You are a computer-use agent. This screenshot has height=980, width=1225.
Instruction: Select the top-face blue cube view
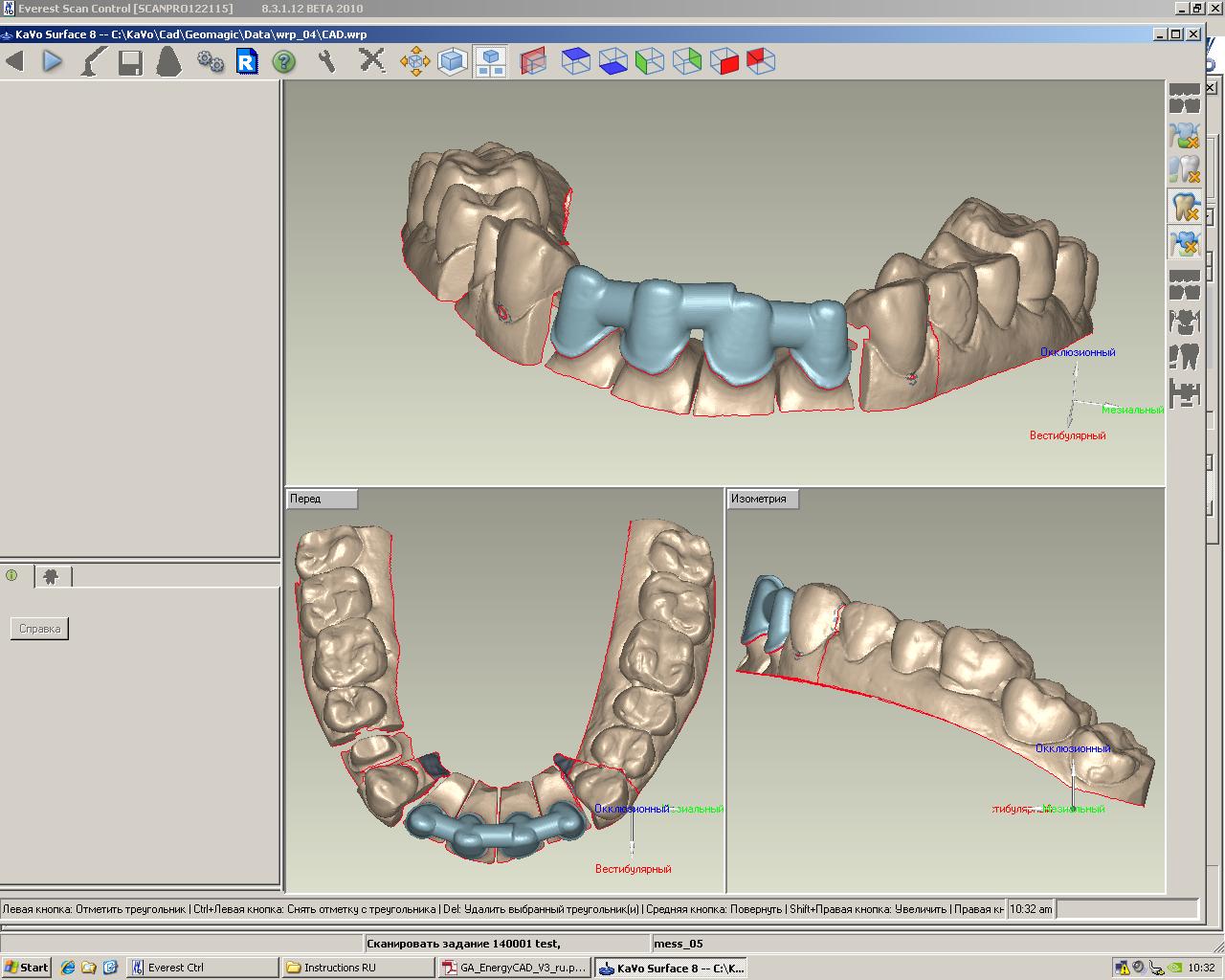click(x=575, y=62)
